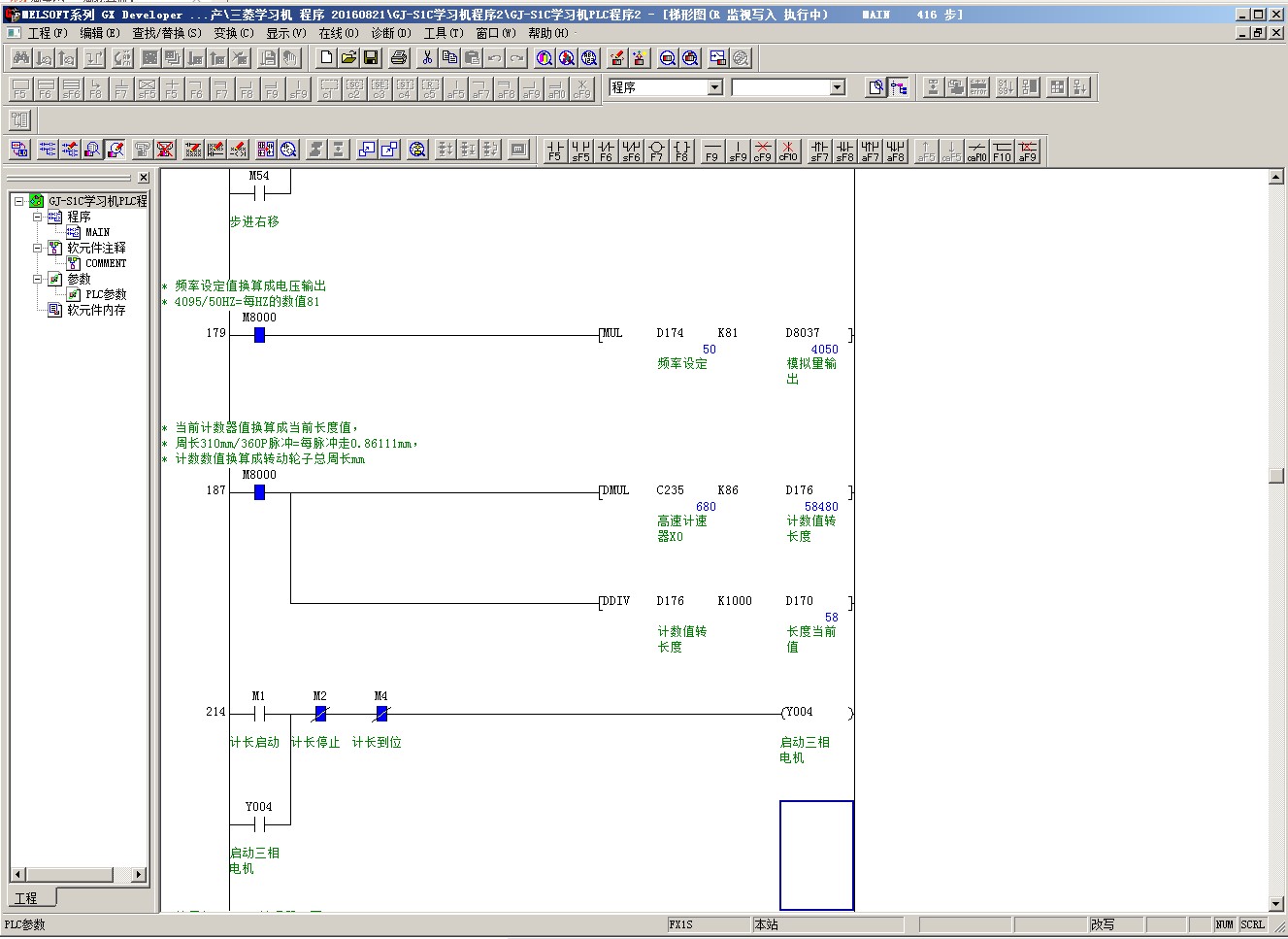Toggle monitor write mode pressed icon
This screenshot has height=939, width=1288.
(x=116, y=150)
